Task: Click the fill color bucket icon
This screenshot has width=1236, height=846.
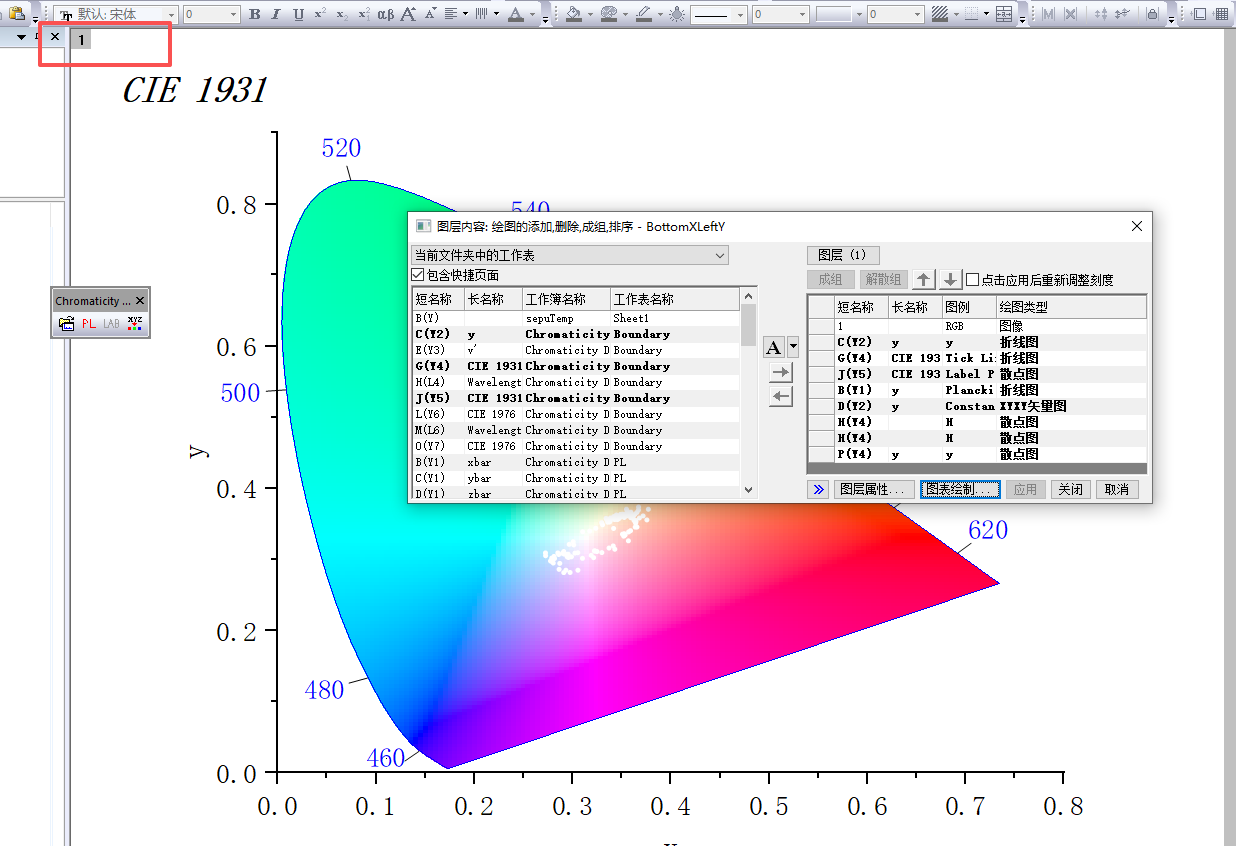Action: click(575, 14)
